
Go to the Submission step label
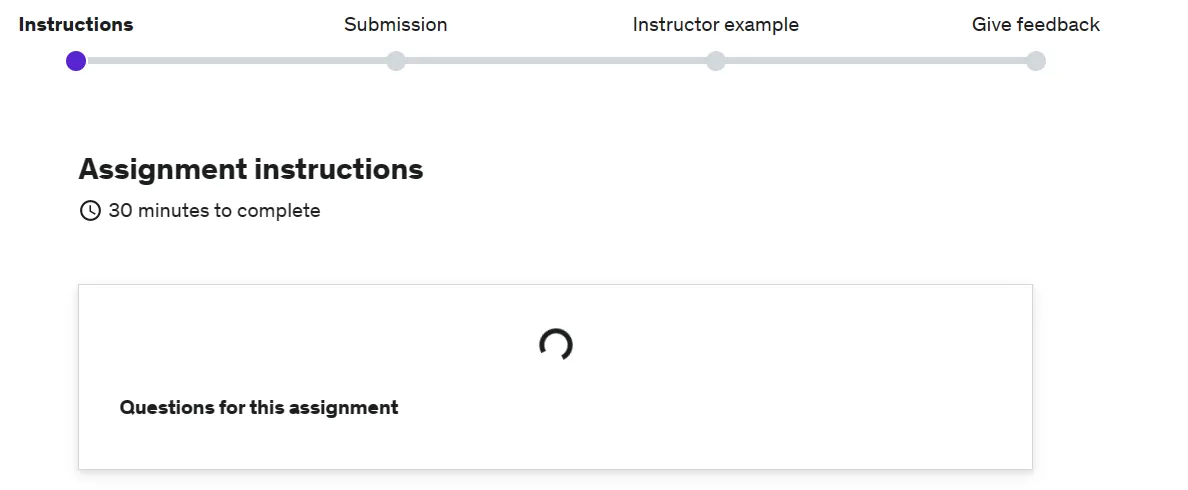tap(395, 25)
